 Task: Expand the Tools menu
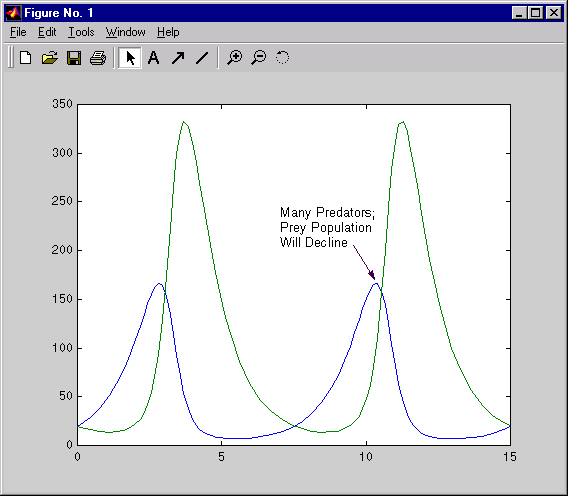point(81,32)
